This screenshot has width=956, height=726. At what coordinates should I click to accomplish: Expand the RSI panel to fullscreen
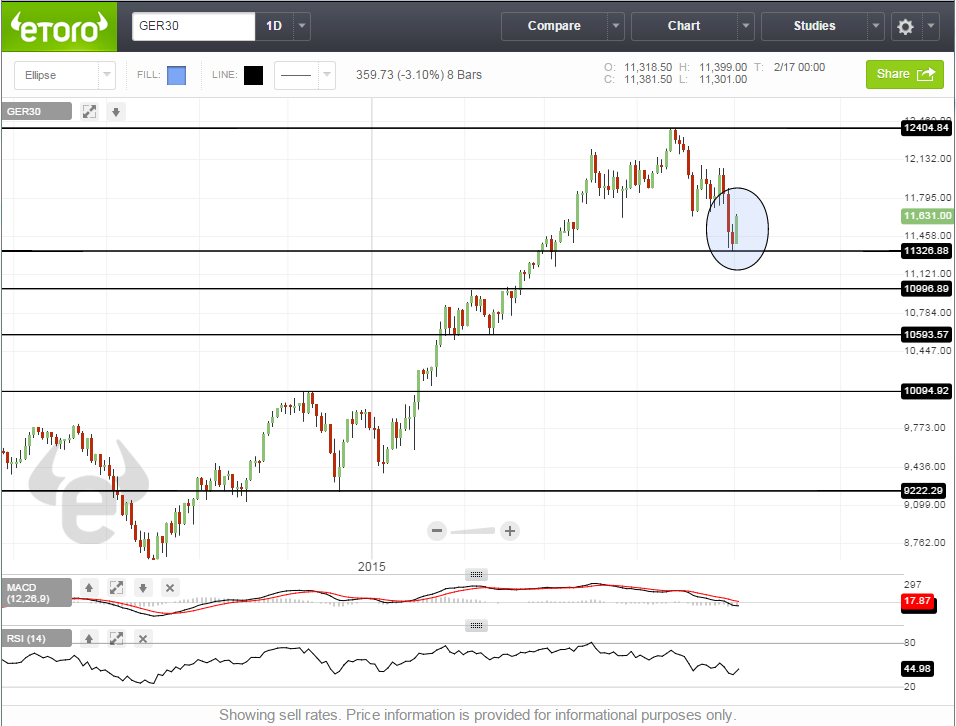point(116,638)
